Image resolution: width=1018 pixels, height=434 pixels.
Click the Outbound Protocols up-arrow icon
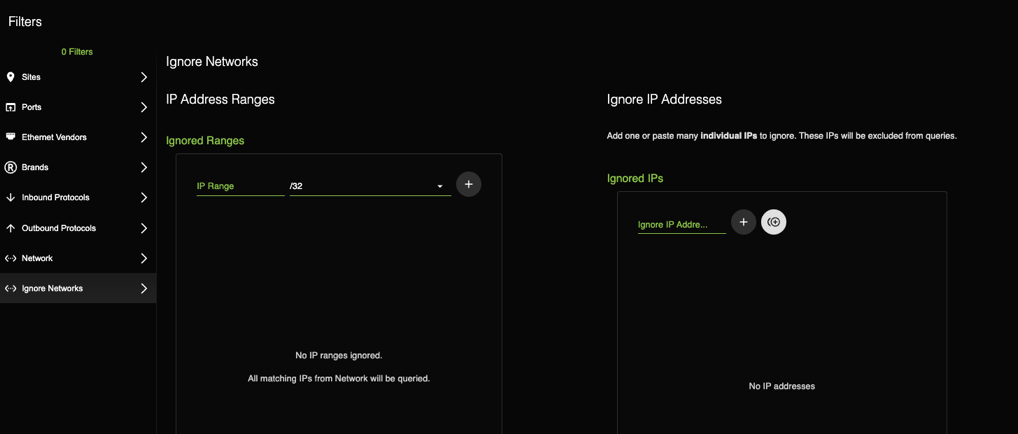pyautogui.click(x=10, y=228)
